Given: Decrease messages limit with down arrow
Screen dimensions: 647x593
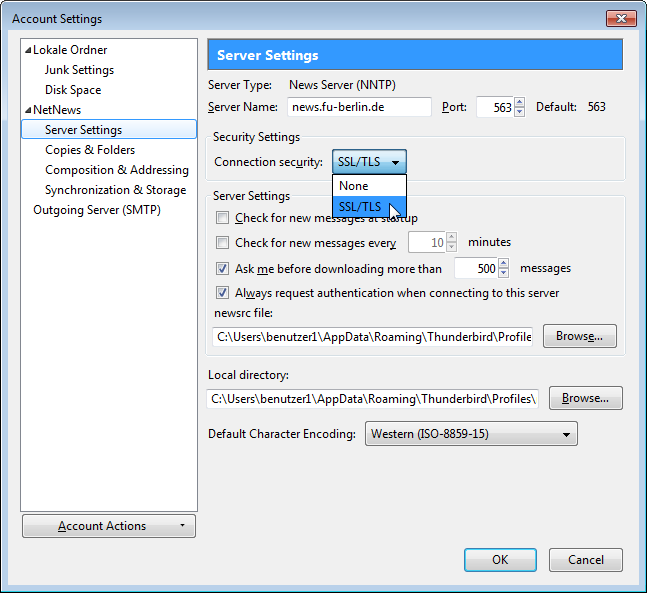Looking at the screenshot, I should pos(503,274).
